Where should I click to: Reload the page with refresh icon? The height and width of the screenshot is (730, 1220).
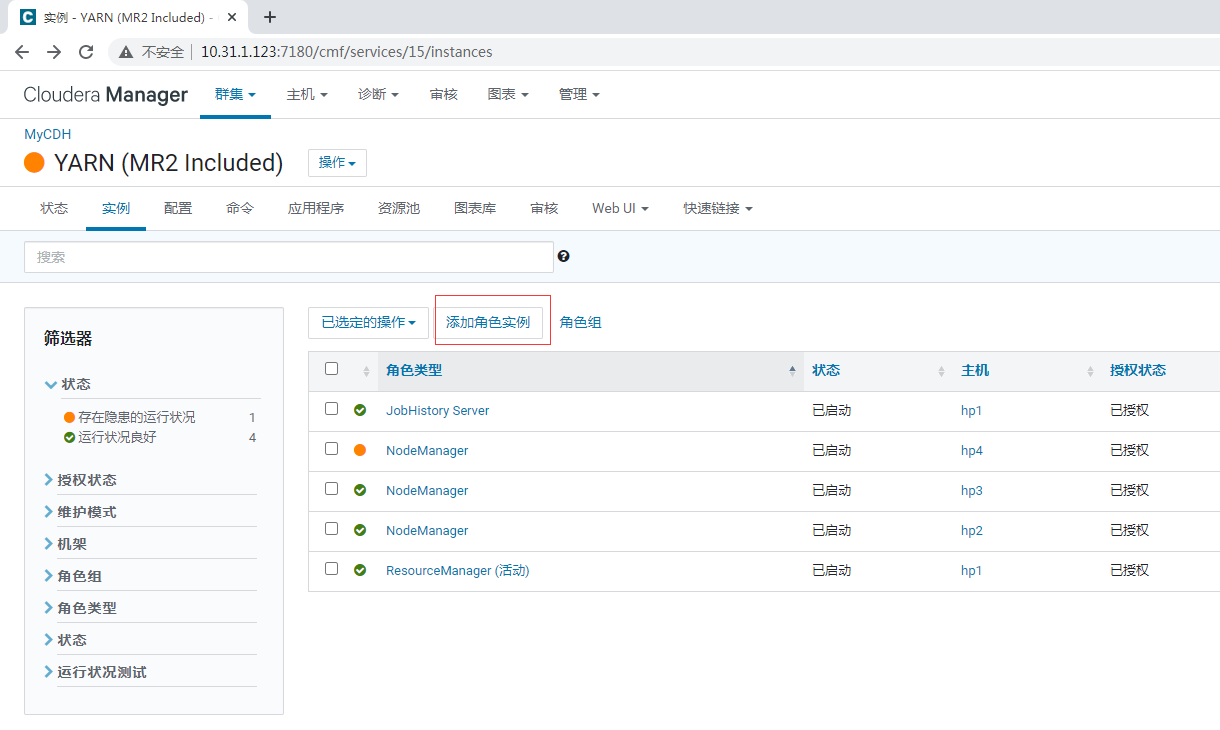(x=86, y=52)
